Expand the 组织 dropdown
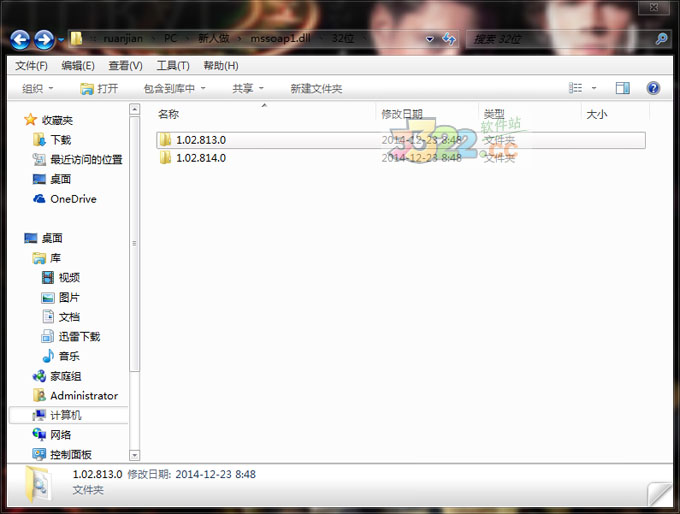 pyautogui.click(x=38, y=88)
